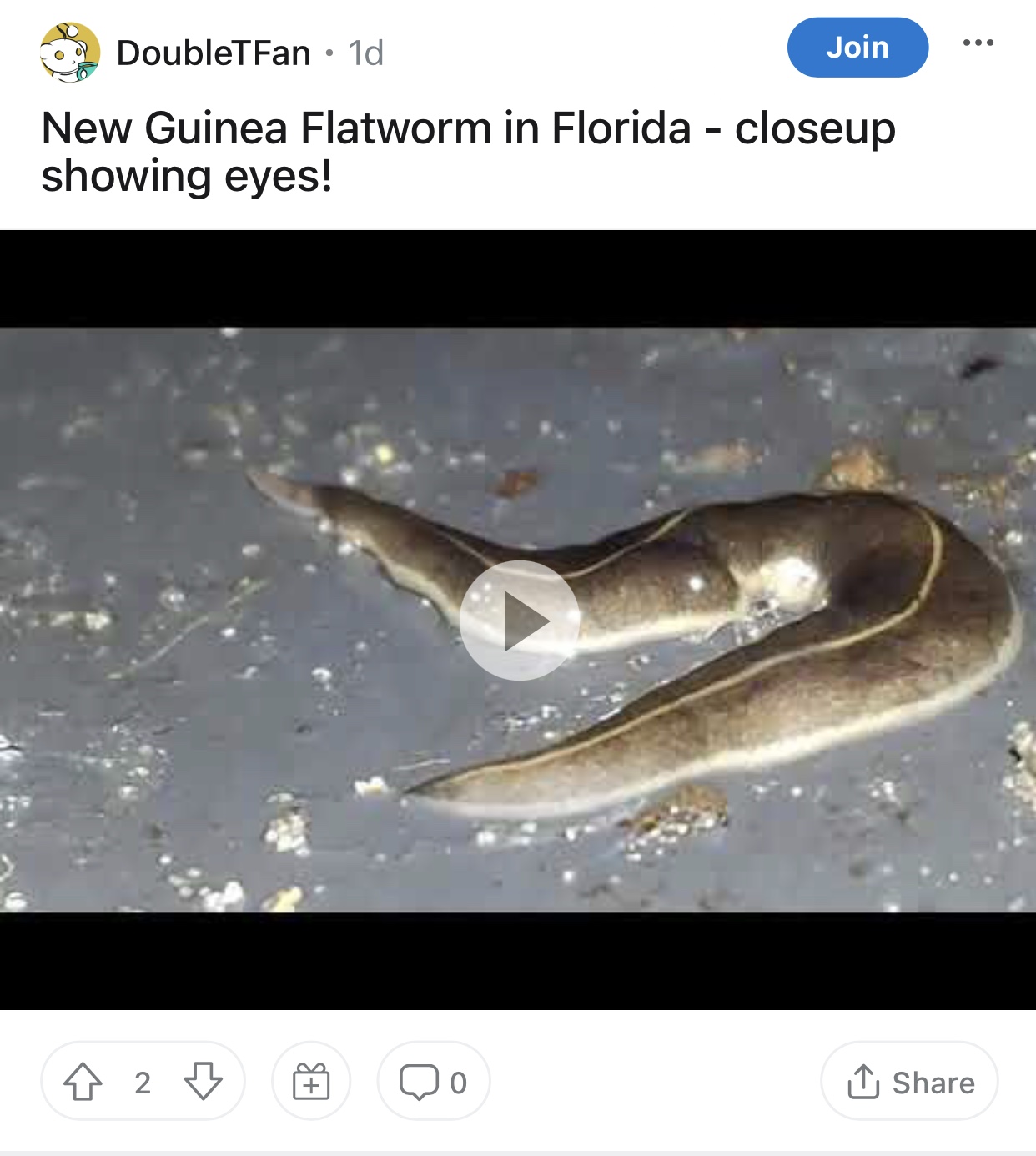The height and width of the screenshot is (1156, 1036).
Task: Tap the black letterbox bar below the video
Action: coord(518,961)
